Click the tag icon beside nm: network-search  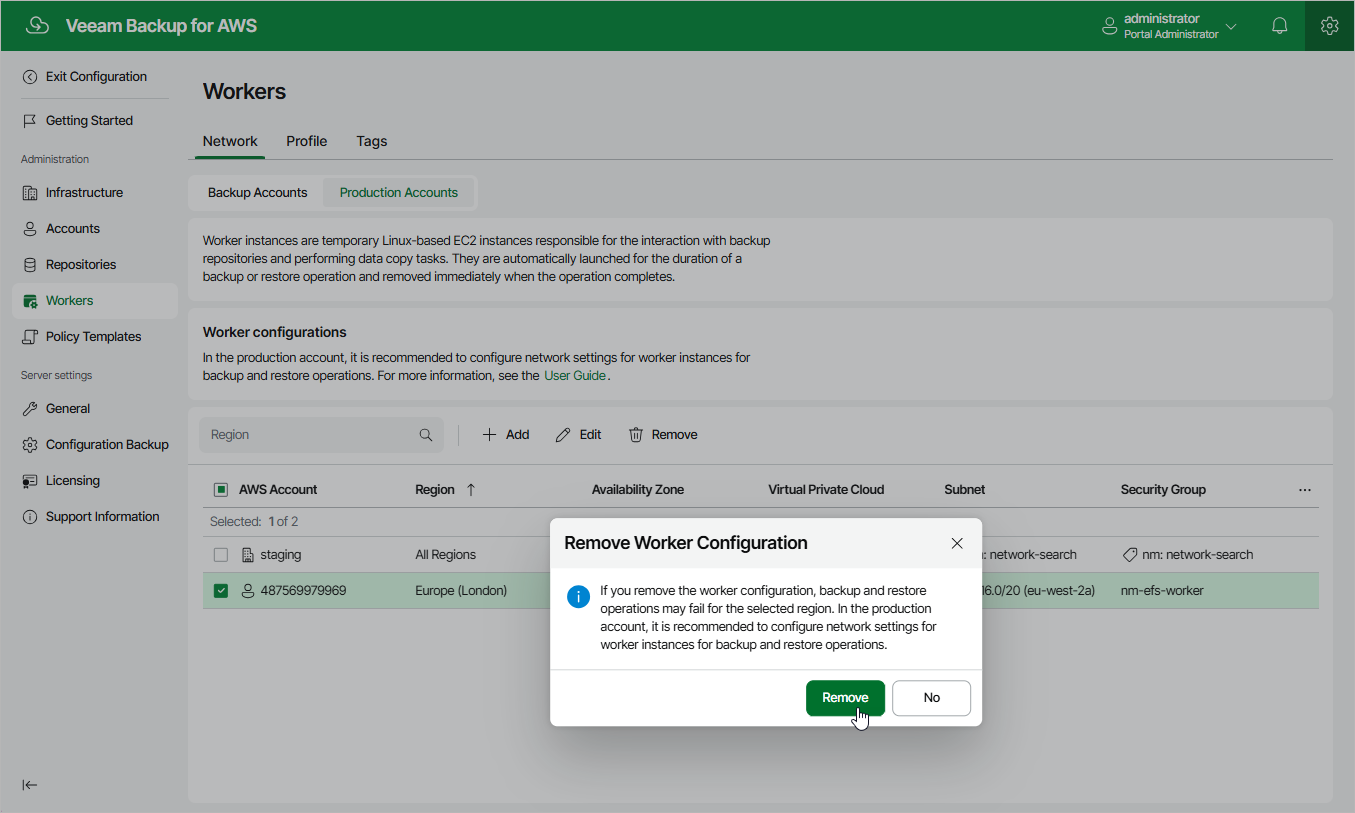pos(1130,555)
